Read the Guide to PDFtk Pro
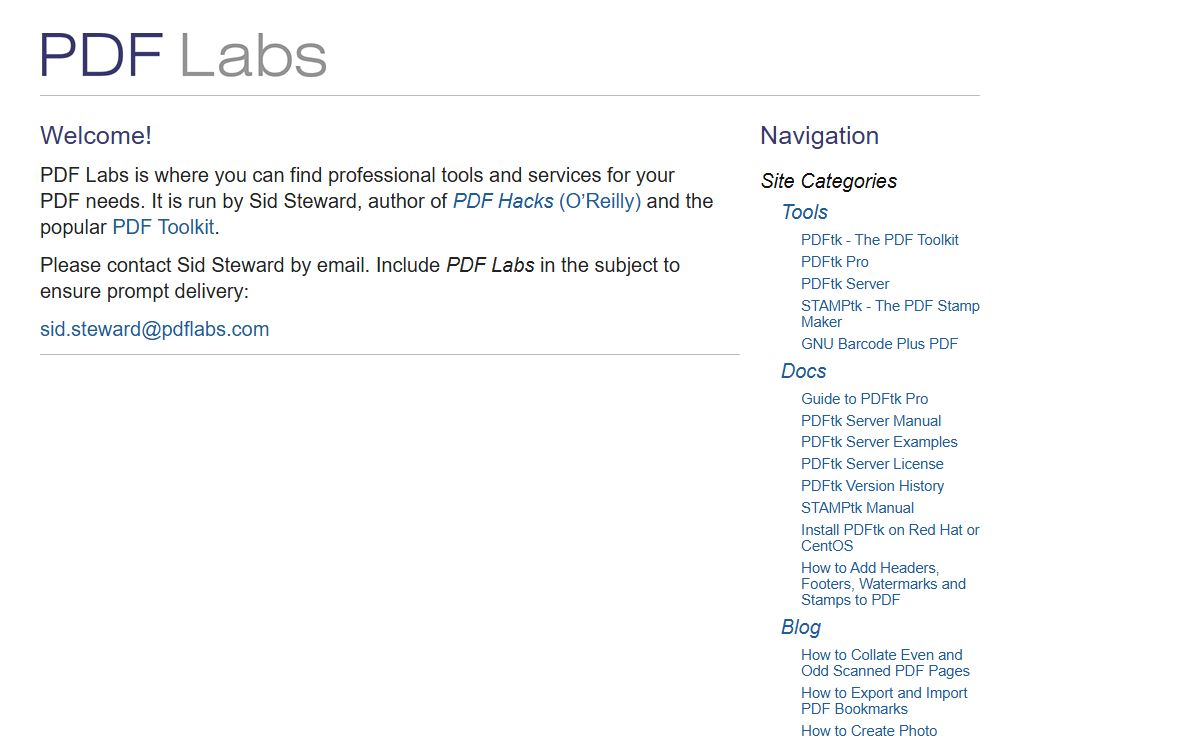The width and height of the screenshot is (1200, 740). point(864,399)
